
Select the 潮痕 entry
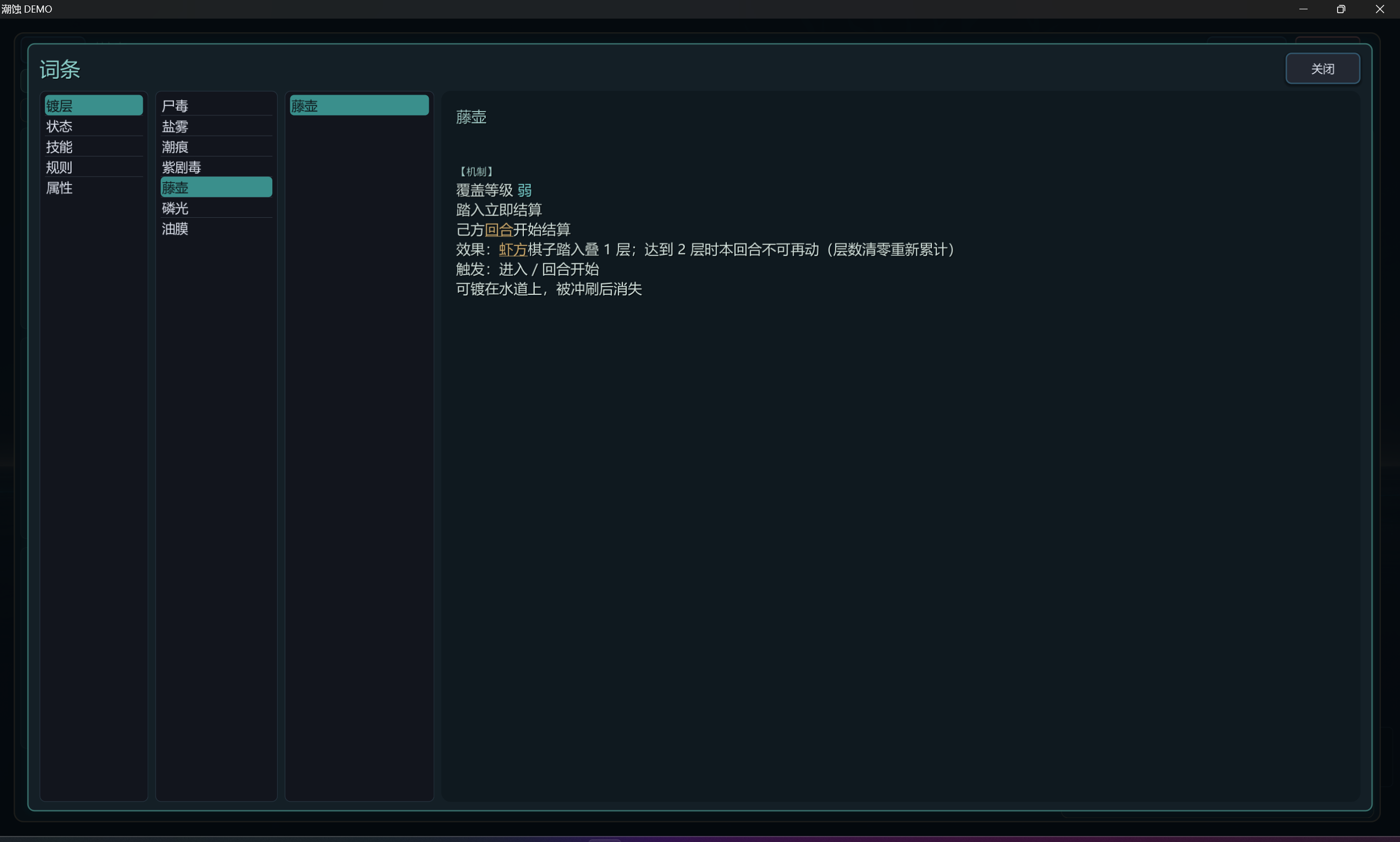point(216,147)
